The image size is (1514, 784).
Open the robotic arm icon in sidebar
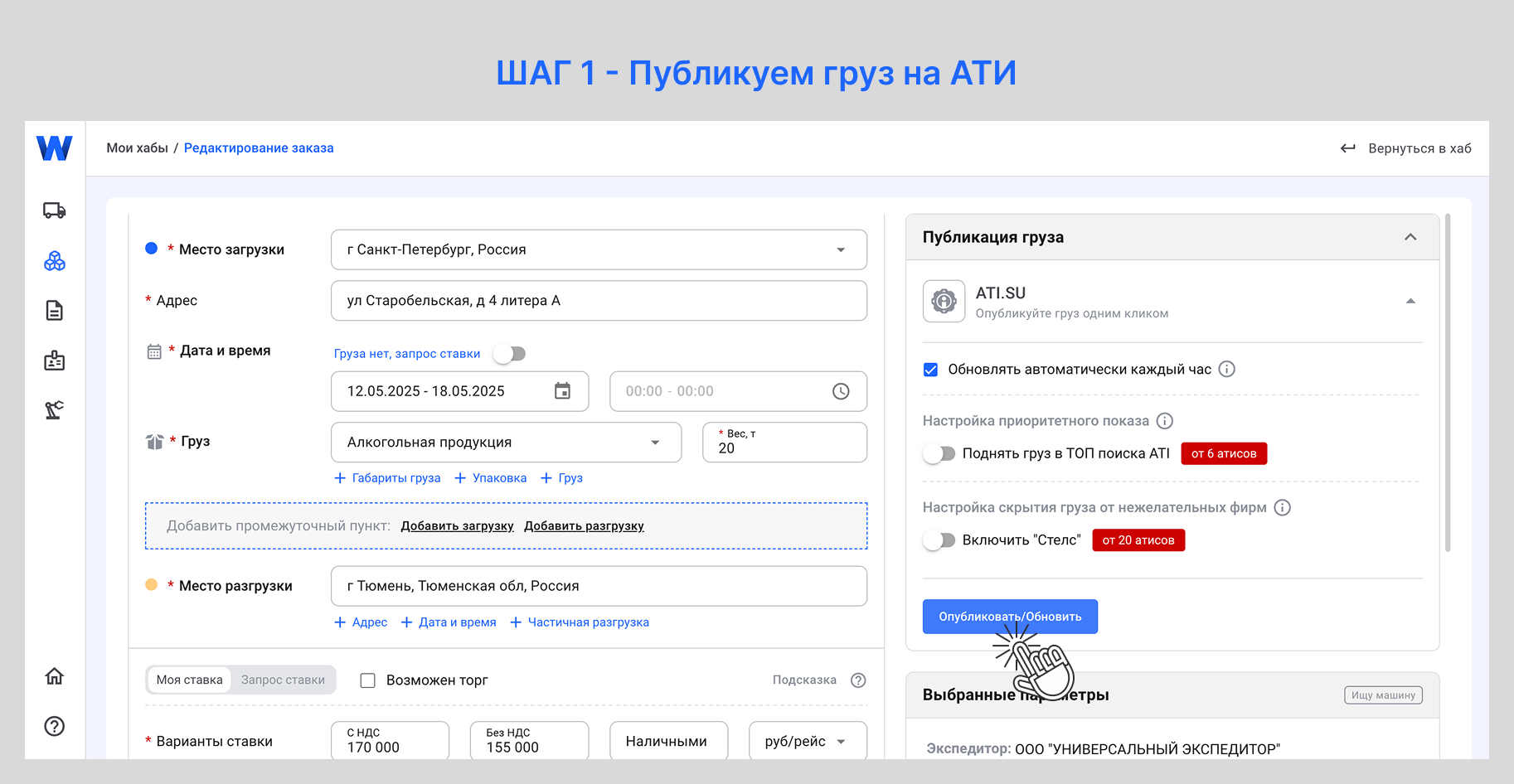coord(55,410)
